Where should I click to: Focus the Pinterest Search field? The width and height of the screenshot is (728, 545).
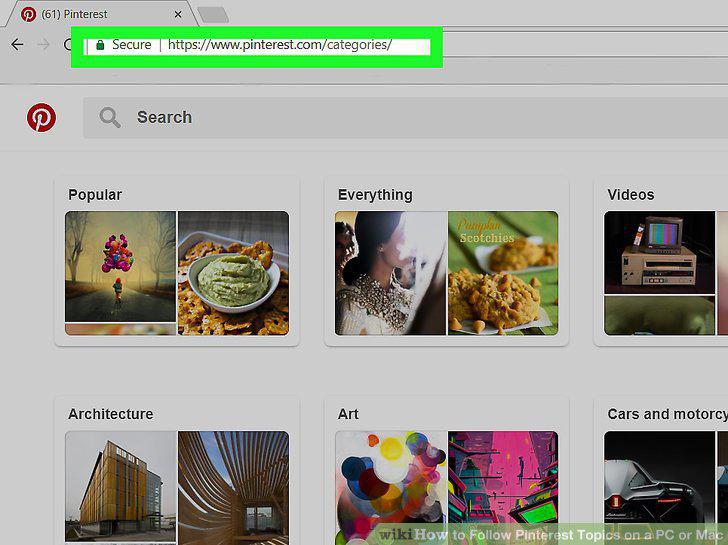click(405, 117)
